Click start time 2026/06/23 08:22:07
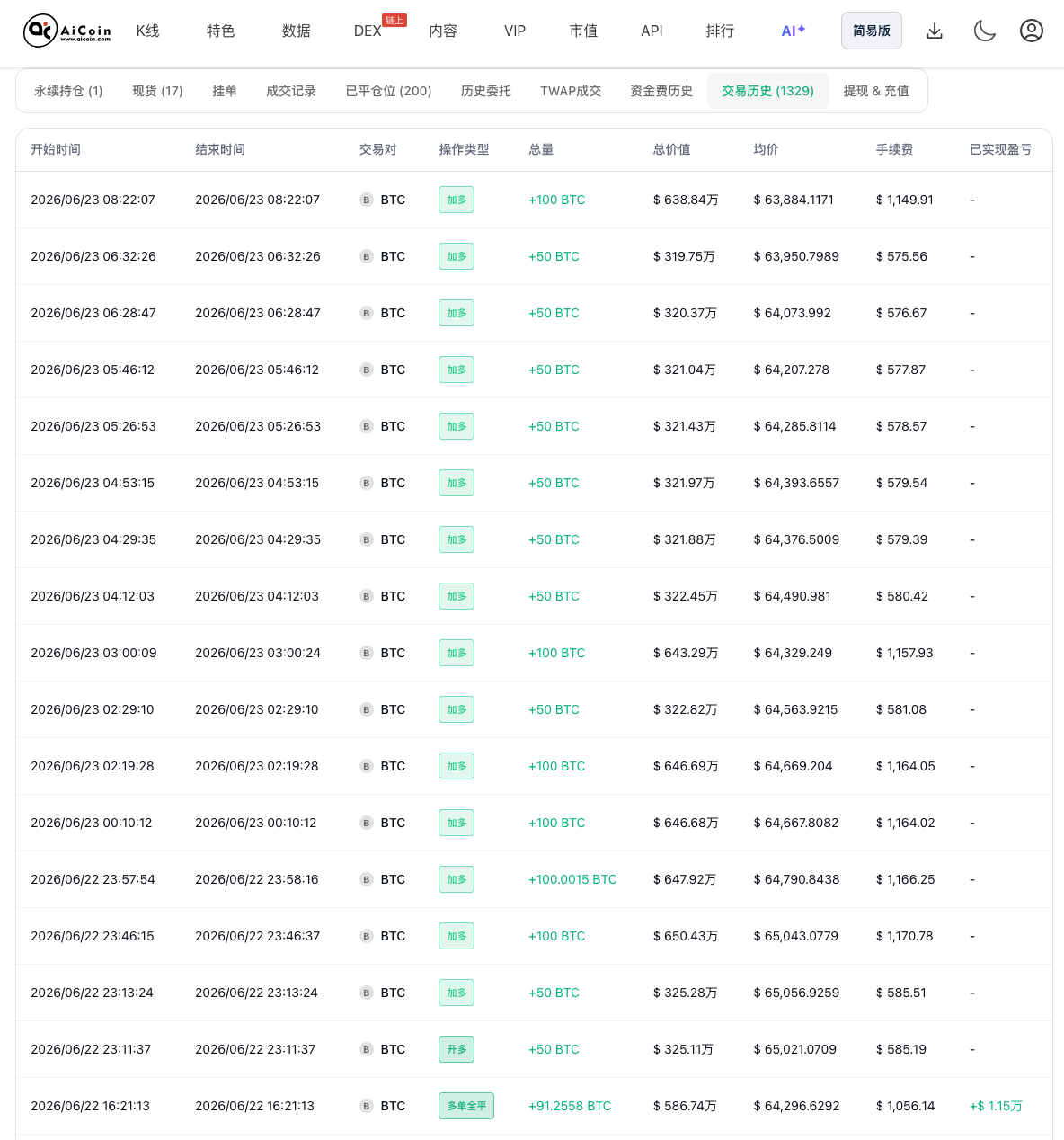The height and width of the screenshot is (1140, 1064). (x=93, y=200)
